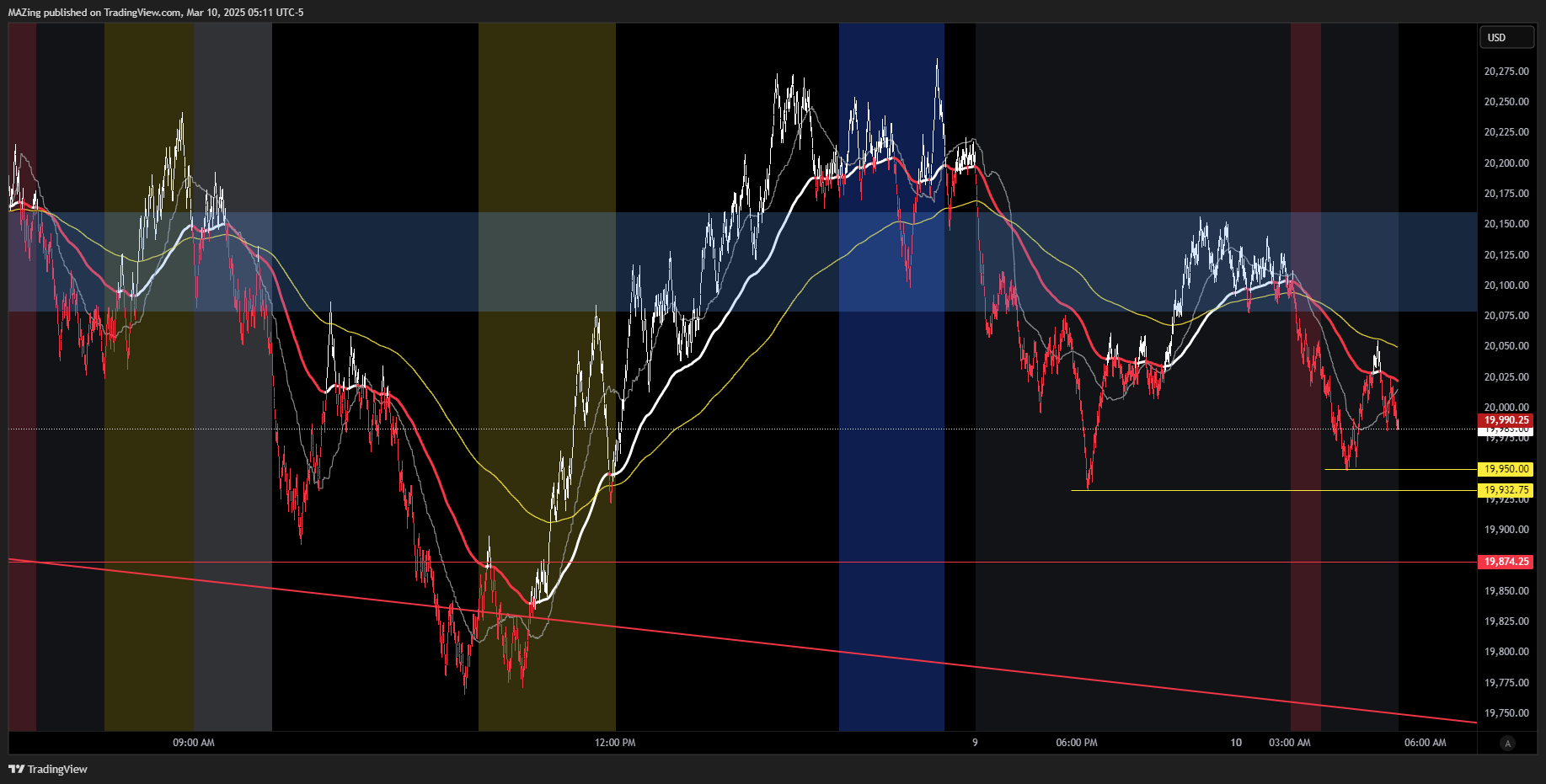Viewport: 1546px width, 784px height.
Task: Click the 19,750.00 price axis value
Action: click(x=1506, y=713)
